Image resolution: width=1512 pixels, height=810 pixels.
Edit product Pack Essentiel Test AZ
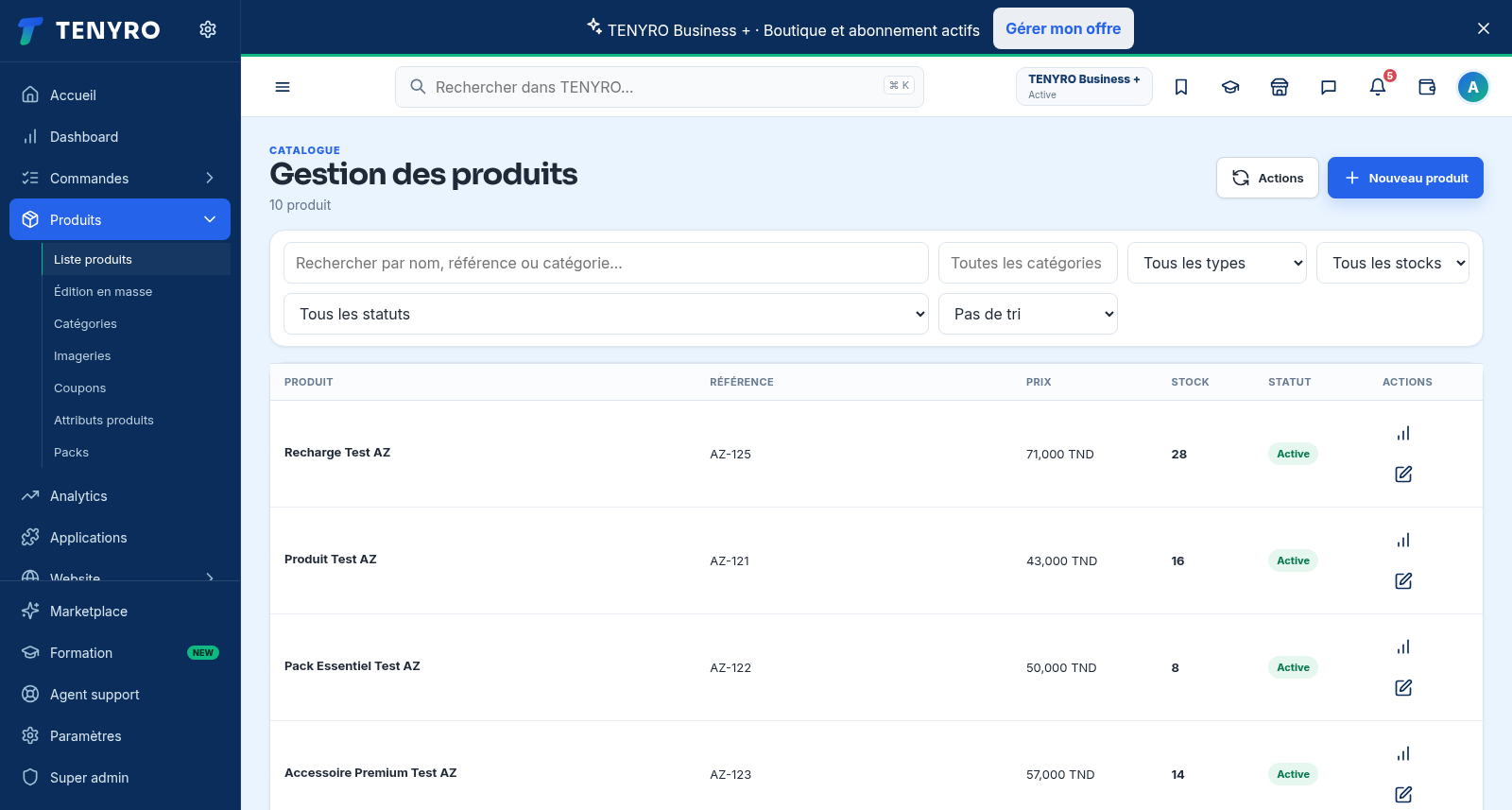[x=1403, y=687]
